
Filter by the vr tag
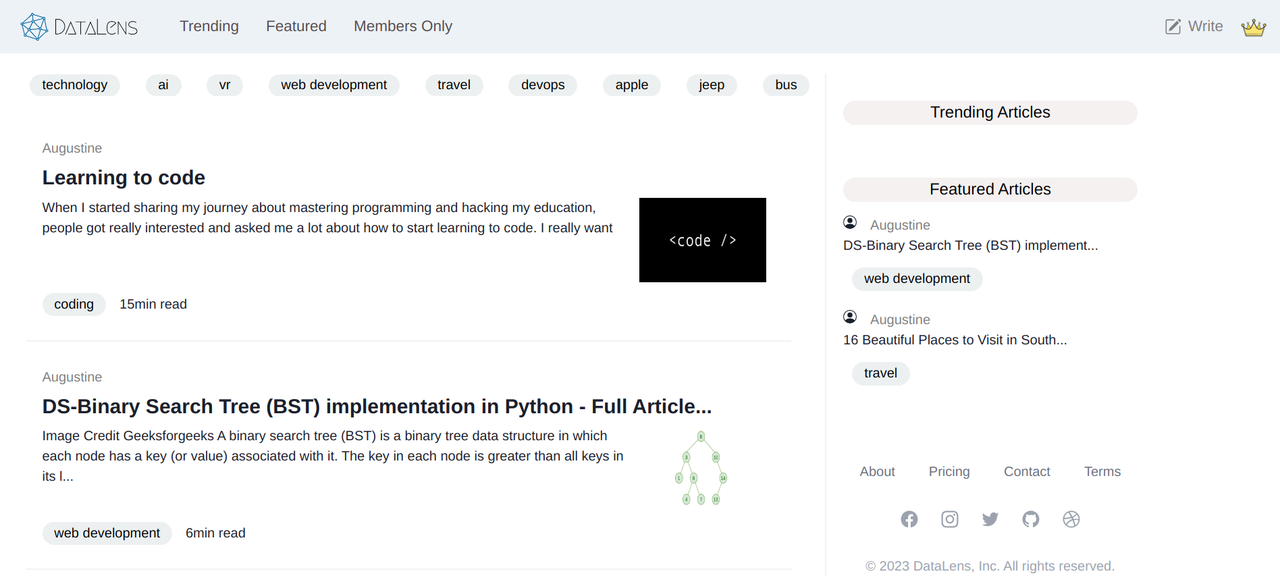[225, 85]
